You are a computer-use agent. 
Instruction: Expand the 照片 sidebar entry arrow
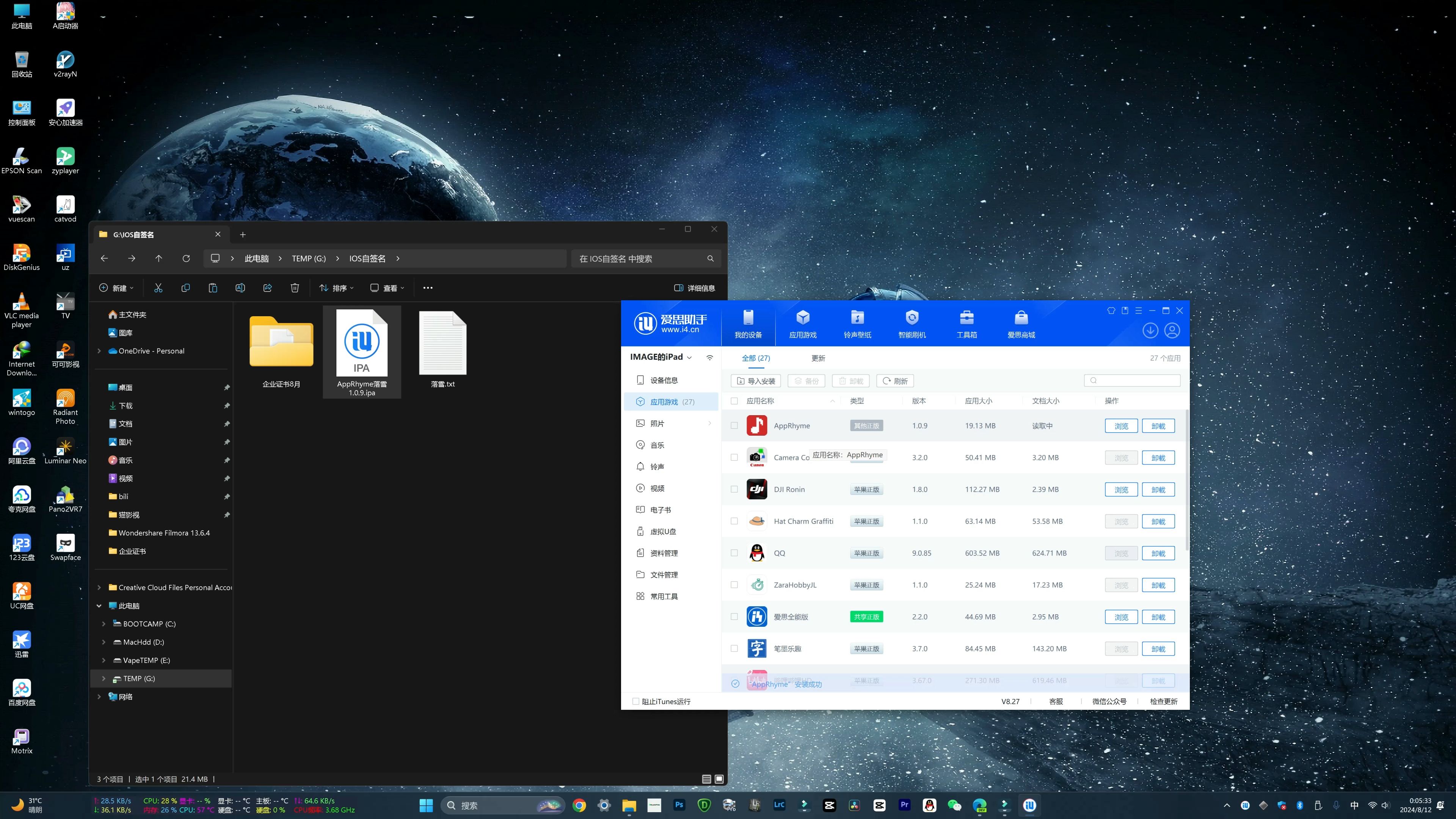pyautogui.click(x=710, y=424)
